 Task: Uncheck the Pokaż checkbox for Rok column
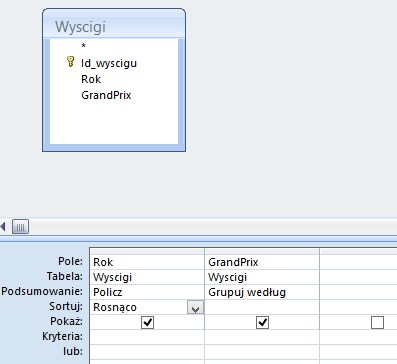coord(147,322)
